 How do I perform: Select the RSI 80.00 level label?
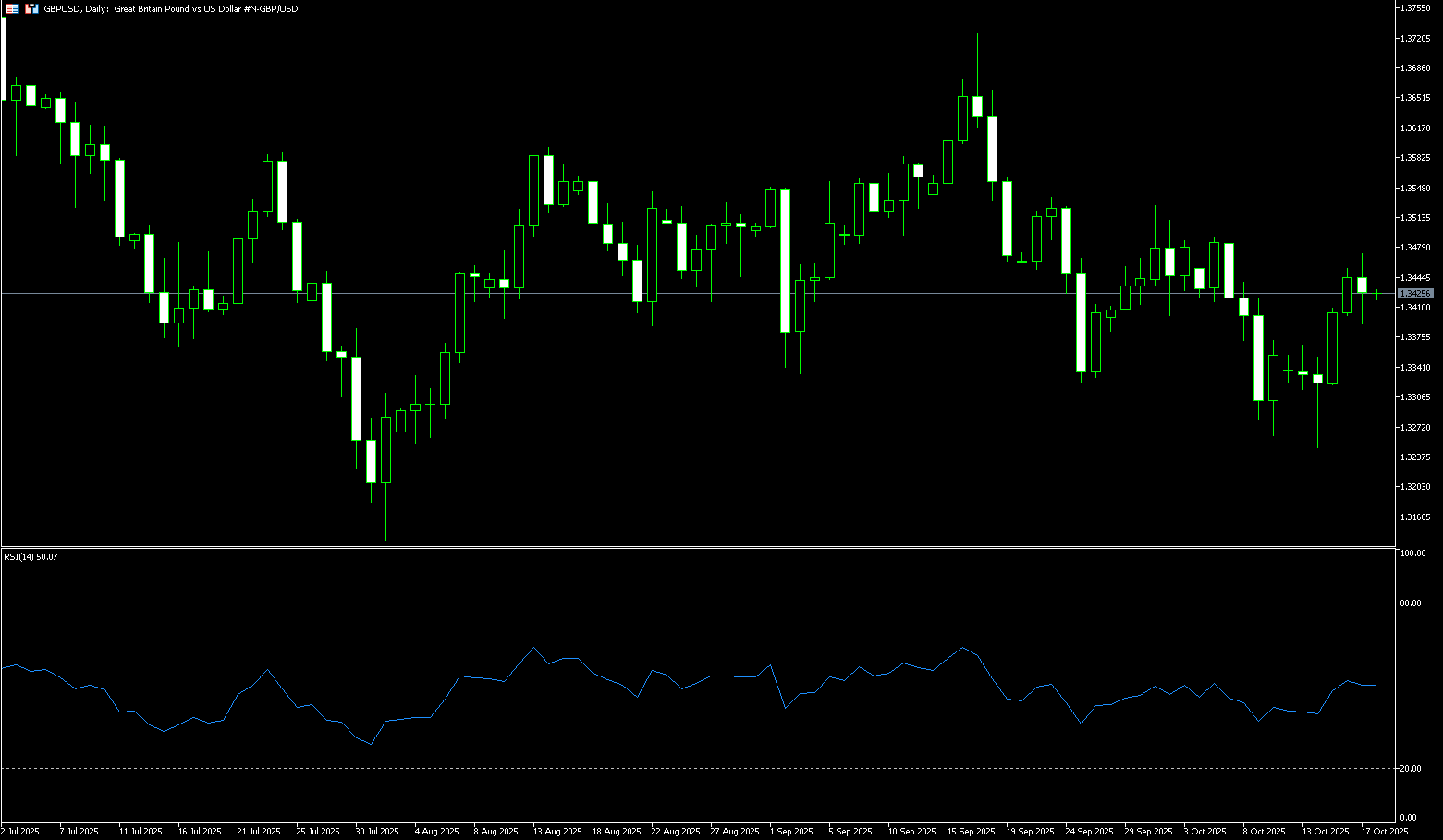pyautogui.click(x=1411, y=603)
